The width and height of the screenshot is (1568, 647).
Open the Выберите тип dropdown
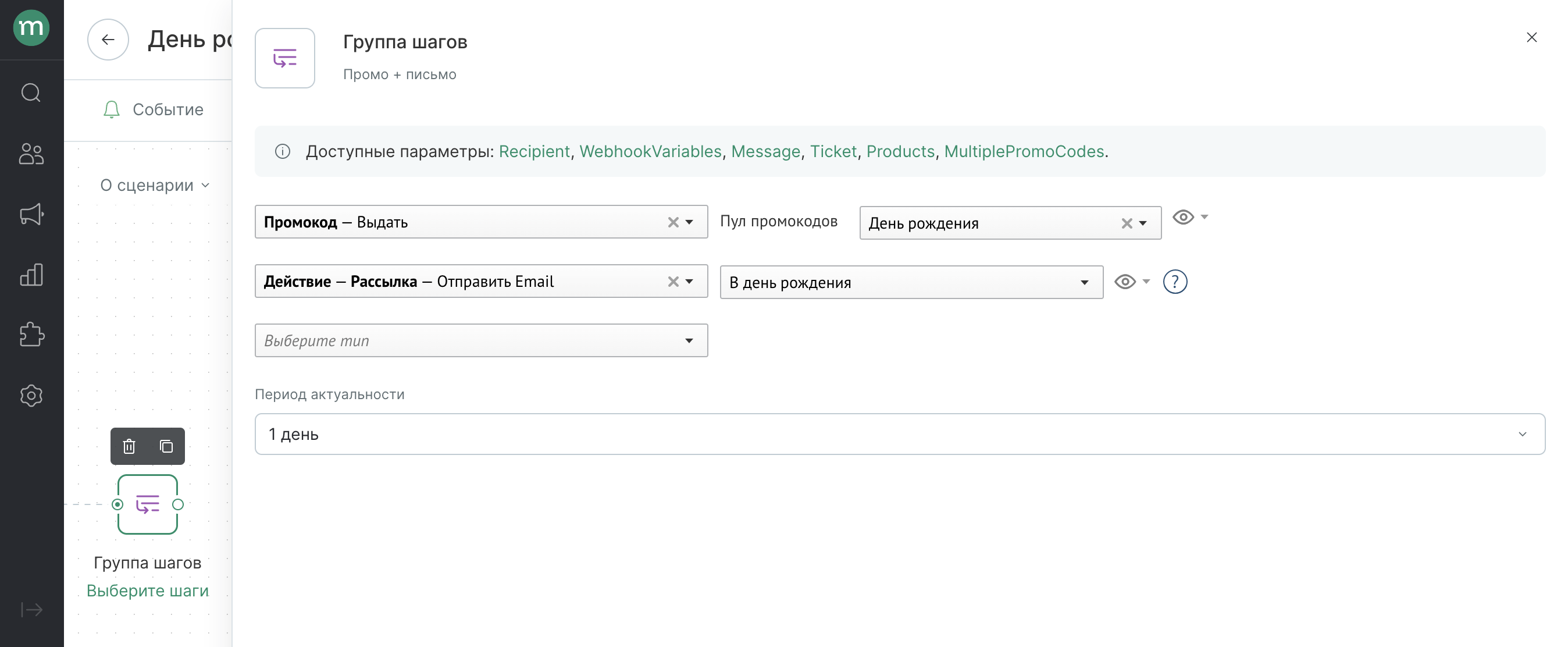481,340
